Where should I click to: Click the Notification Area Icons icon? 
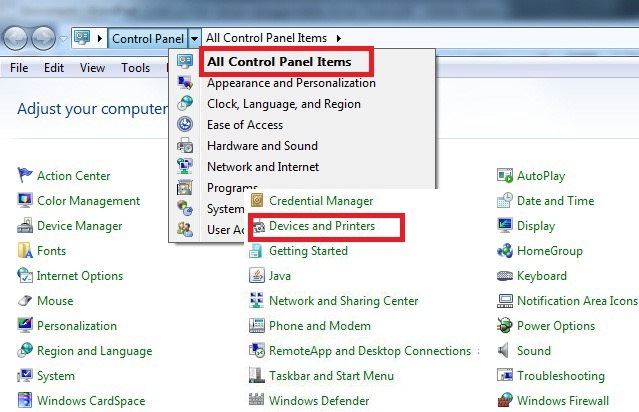505,301
